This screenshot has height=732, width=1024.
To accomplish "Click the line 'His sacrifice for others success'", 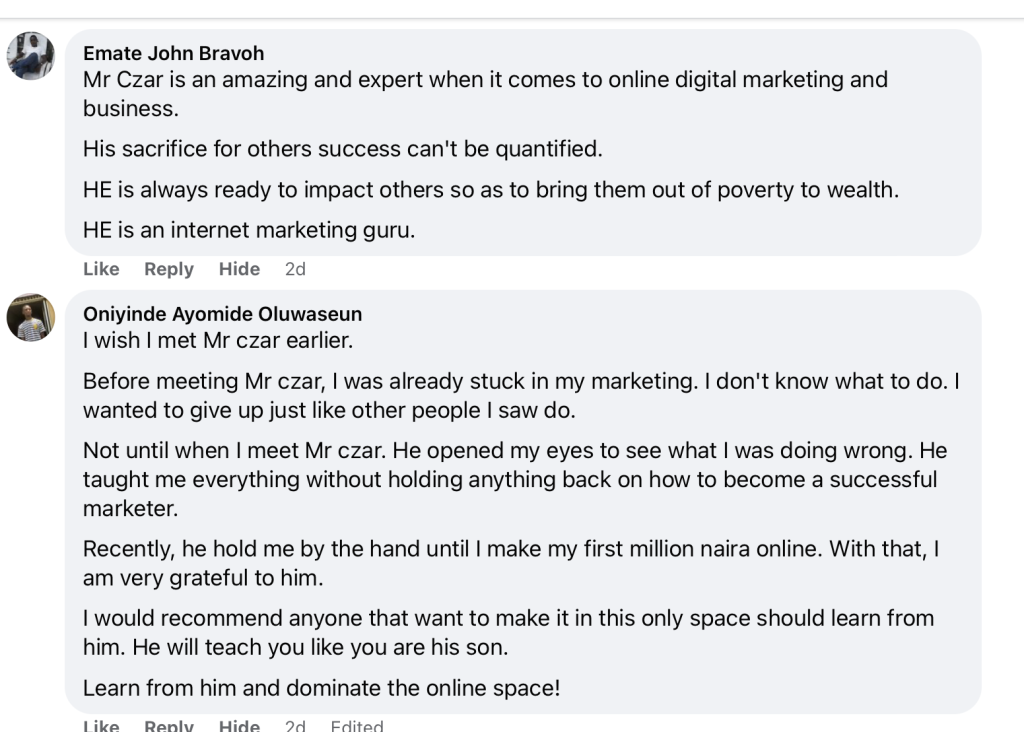I will tap(342, 149).
